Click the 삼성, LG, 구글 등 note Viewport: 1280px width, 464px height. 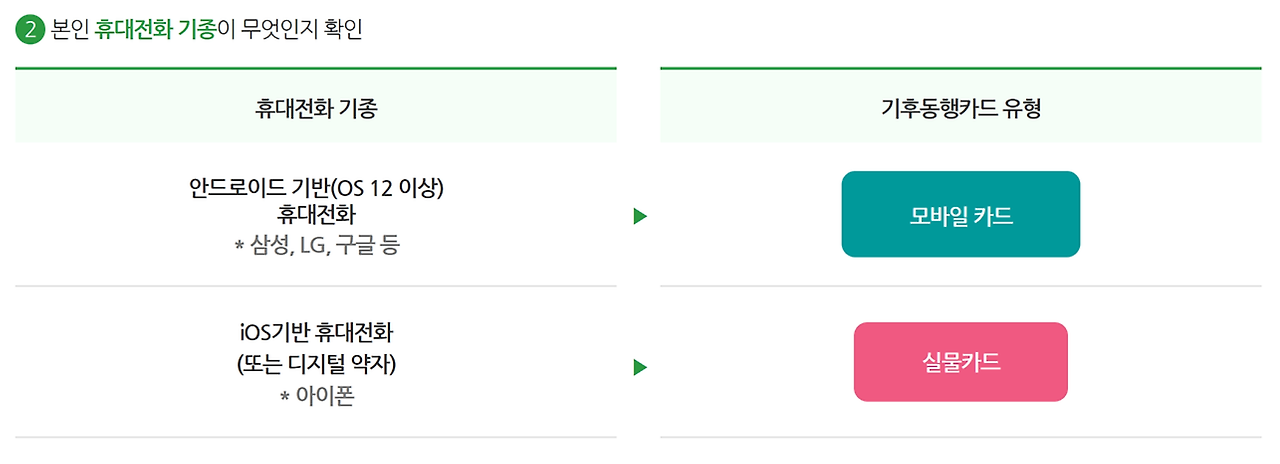point(316,244)
